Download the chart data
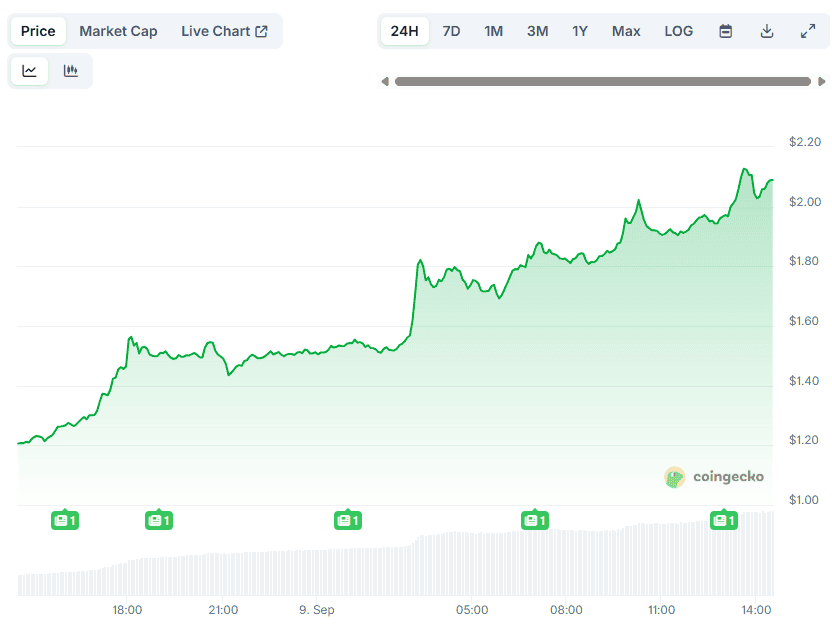Viewport: 832px width, 626px height. pyautogui.click(x=767, y=31)
